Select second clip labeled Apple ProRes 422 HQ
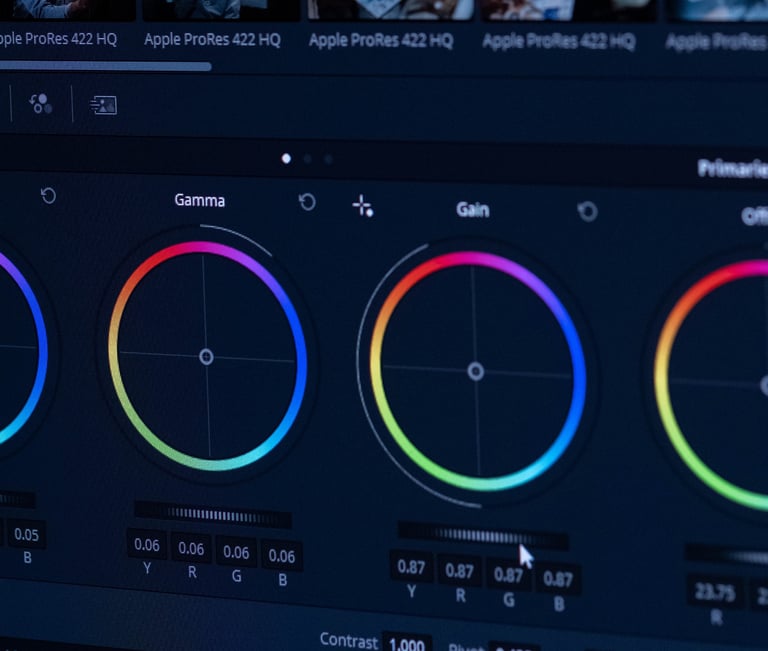This screenshot has width=768, height=651. (212, 39)
